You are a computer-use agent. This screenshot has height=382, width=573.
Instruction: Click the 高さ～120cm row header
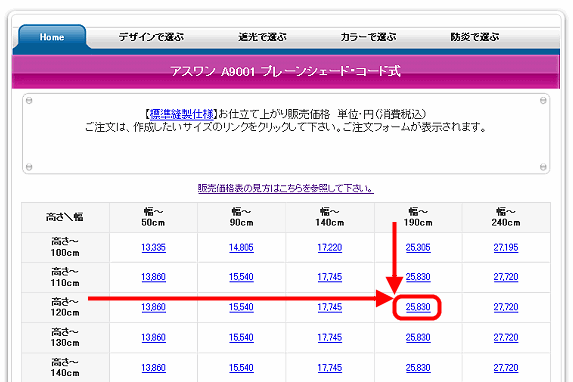pos(65,307)
